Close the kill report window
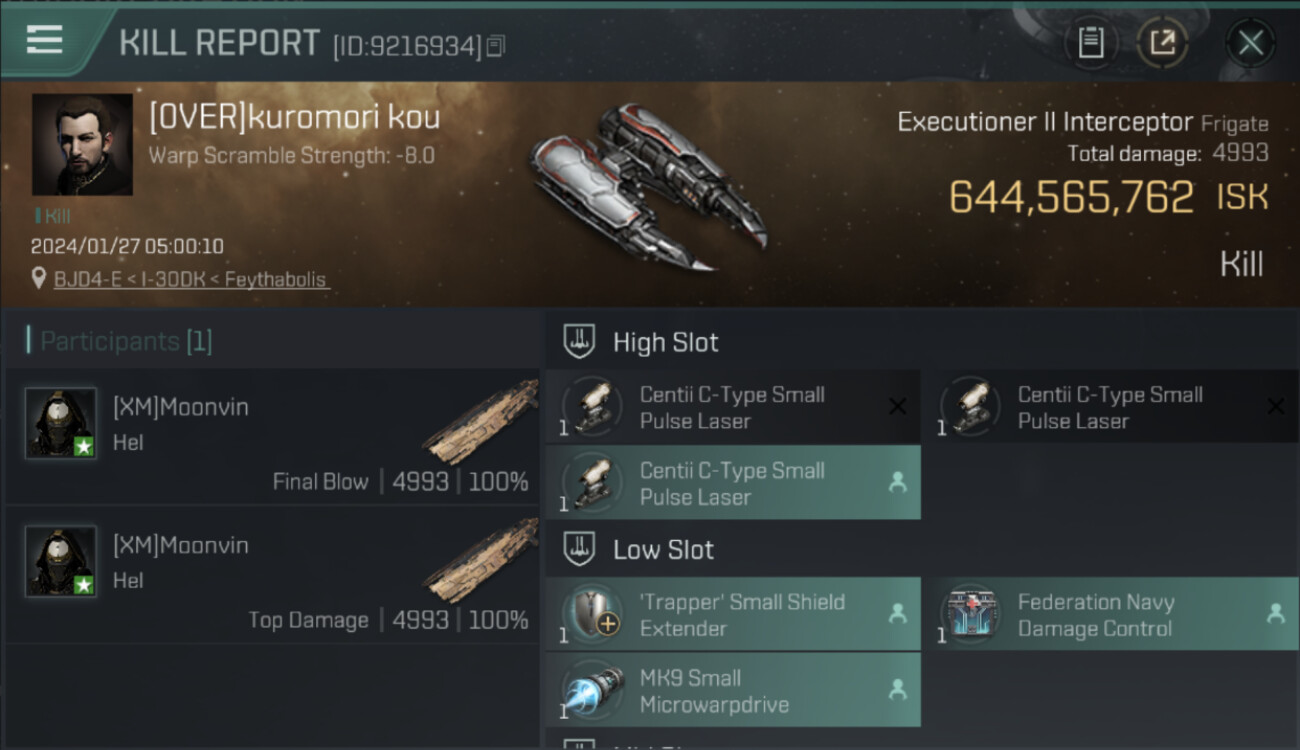 click(x=1250, y=43)
